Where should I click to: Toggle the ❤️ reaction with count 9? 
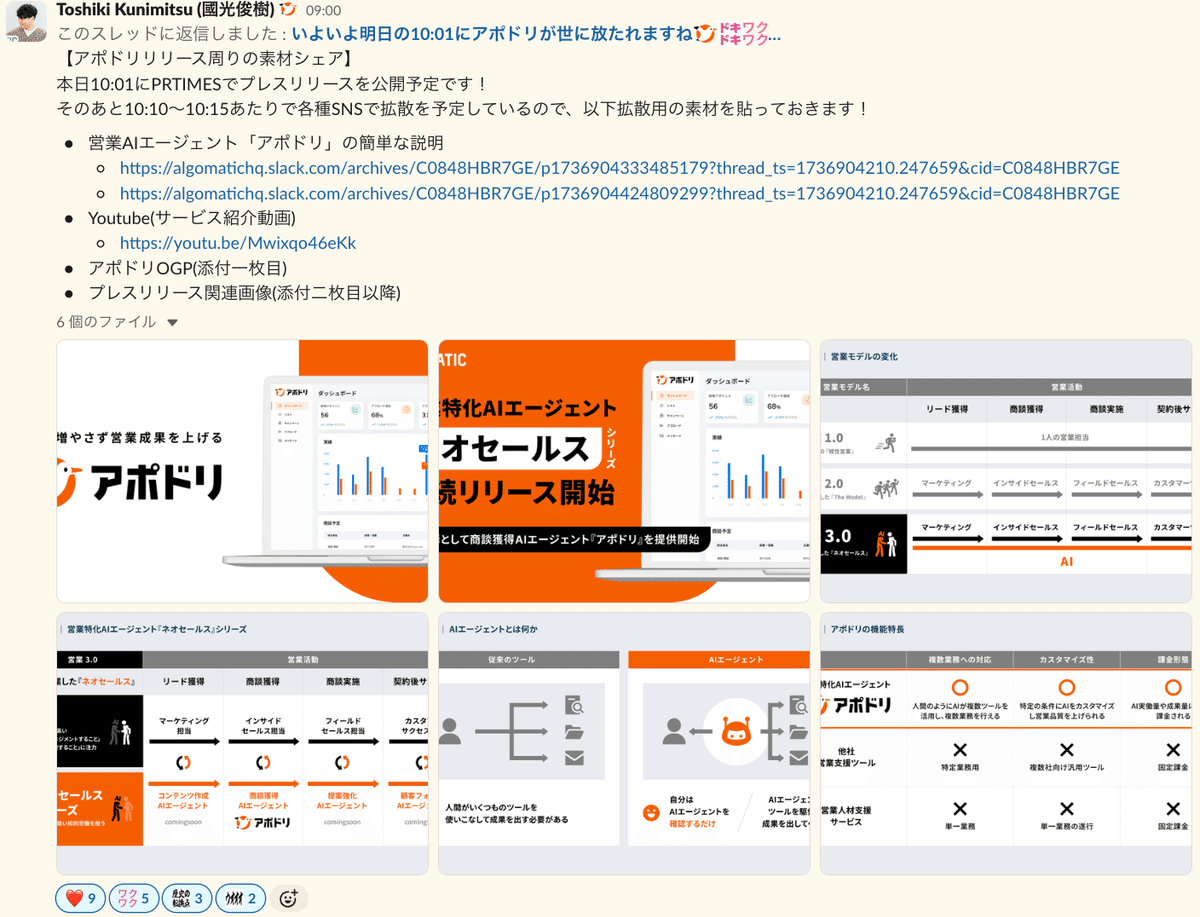80,898
